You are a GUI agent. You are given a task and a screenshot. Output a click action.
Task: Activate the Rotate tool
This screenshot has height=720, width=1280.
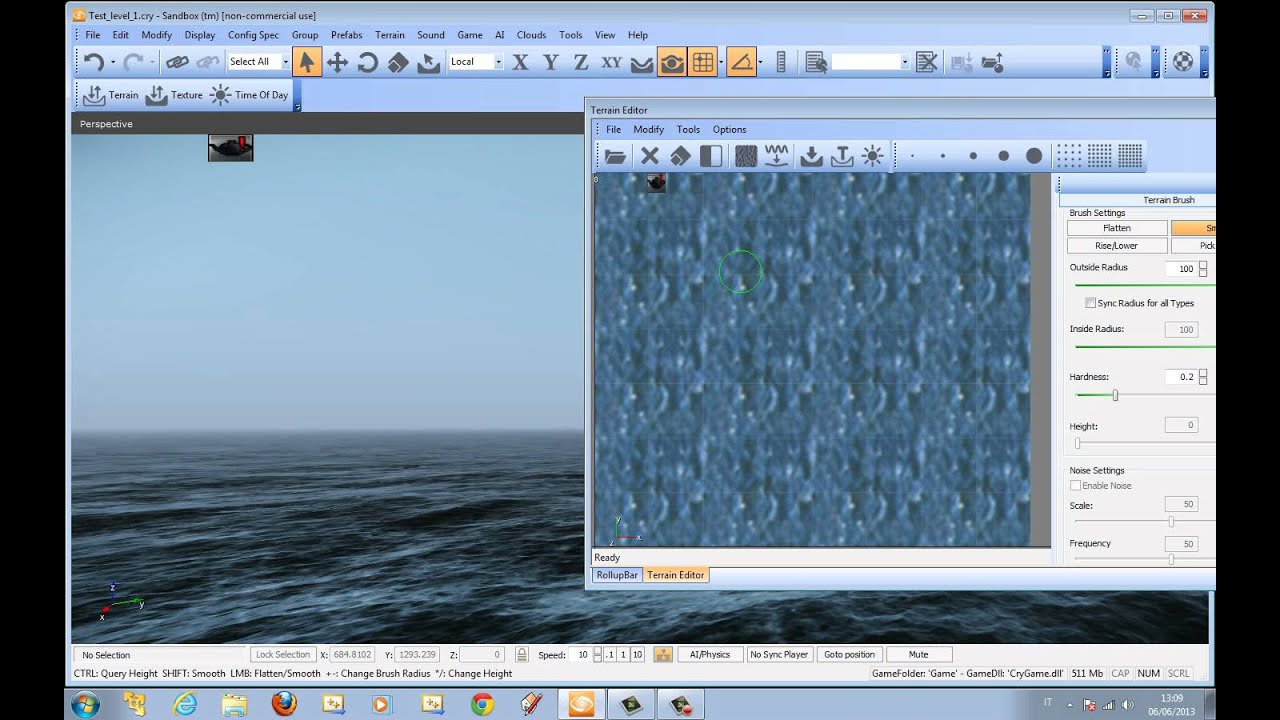point(367,62)
